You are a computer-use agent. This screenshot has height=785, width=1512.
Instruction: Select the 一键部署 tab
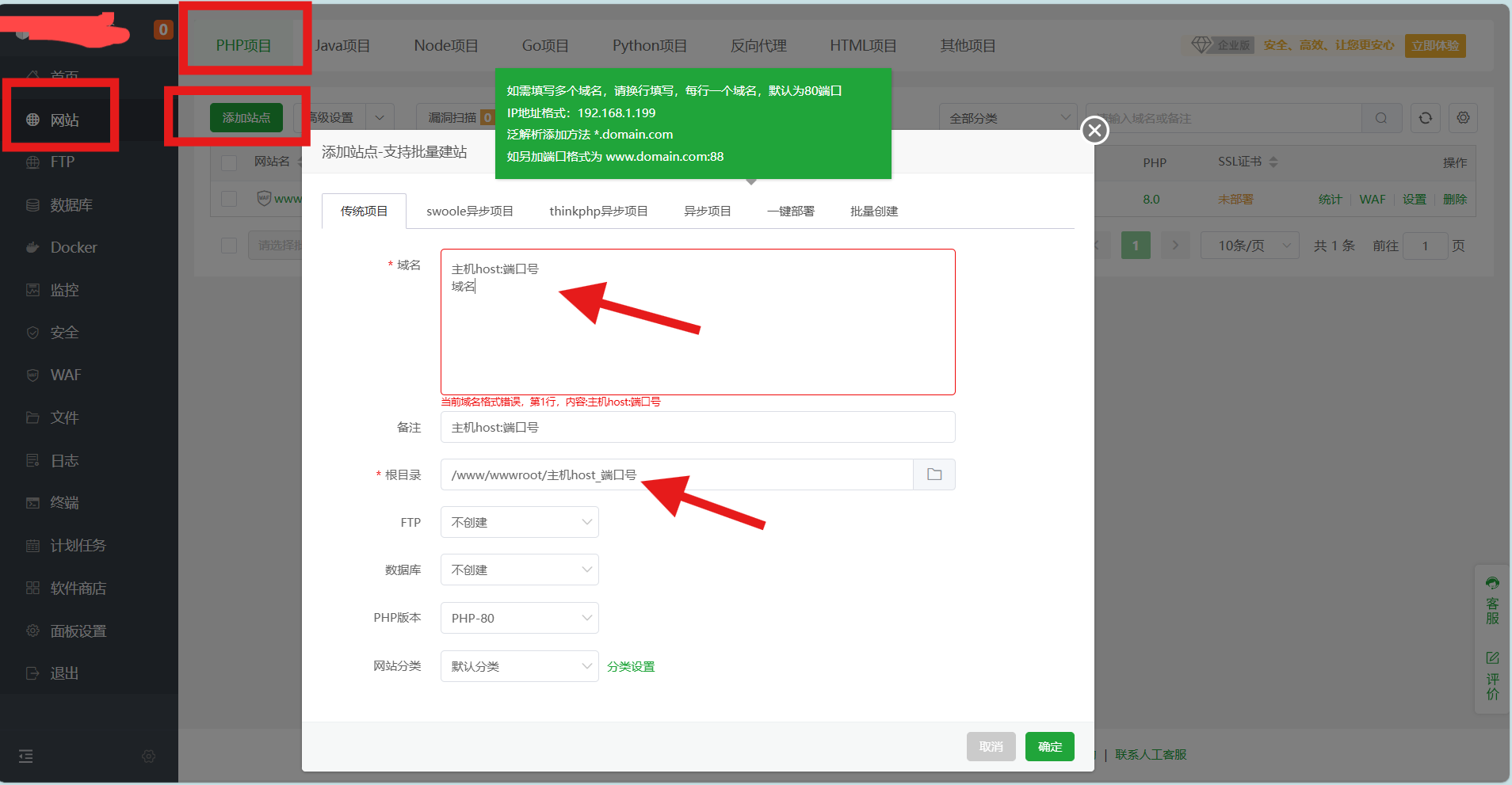coord(790,211)
